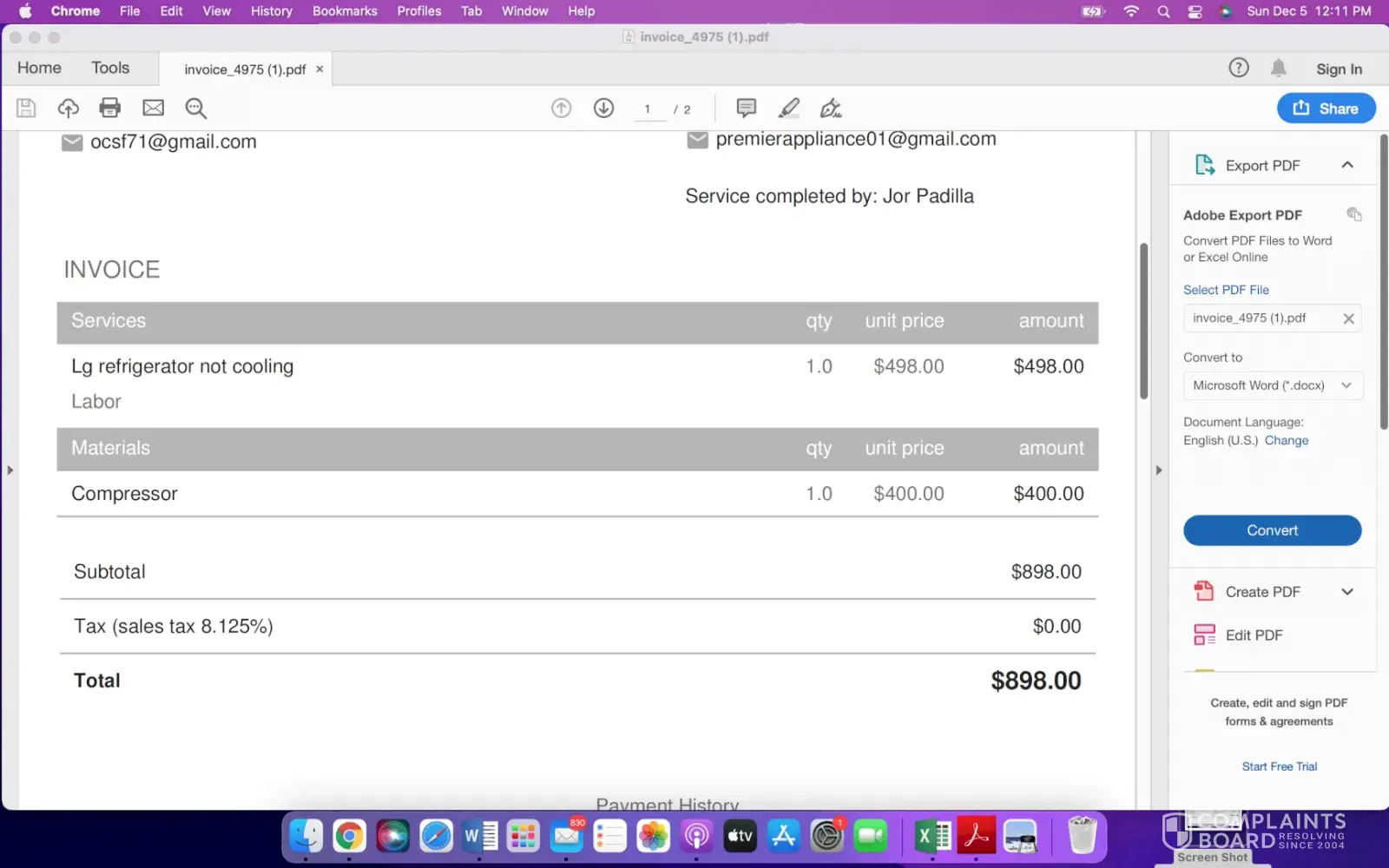Click the document vertical scrollbar

click(1143, 321)
